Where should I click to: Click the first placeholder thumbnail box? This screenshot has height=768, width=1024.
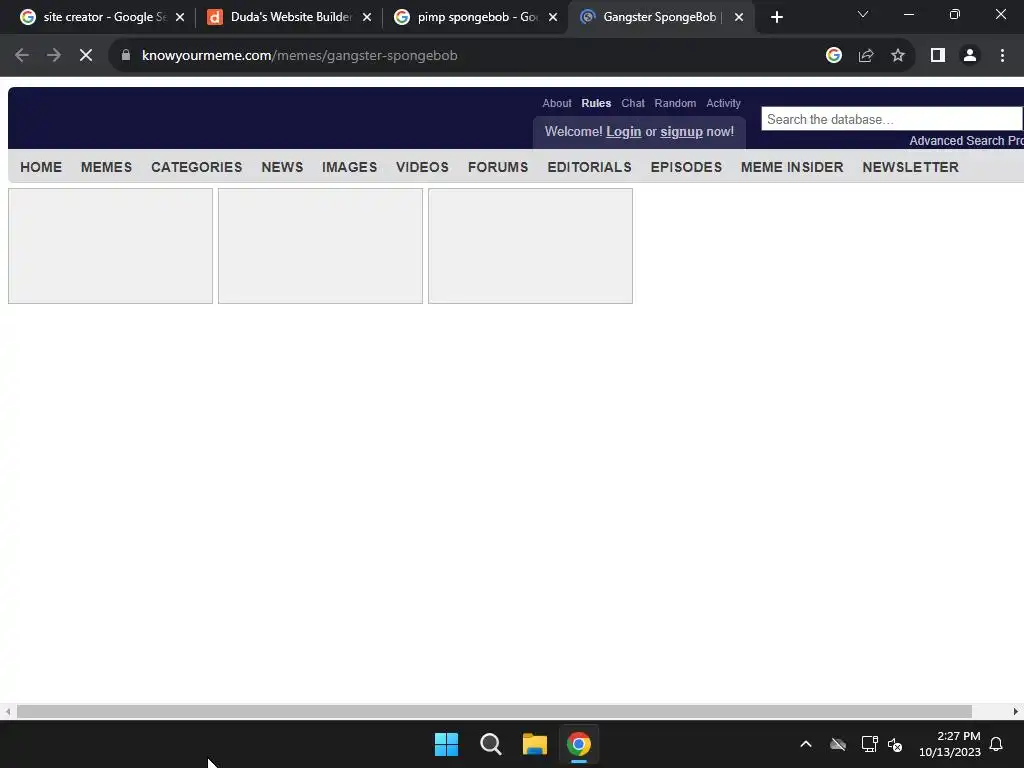(110, 246)
